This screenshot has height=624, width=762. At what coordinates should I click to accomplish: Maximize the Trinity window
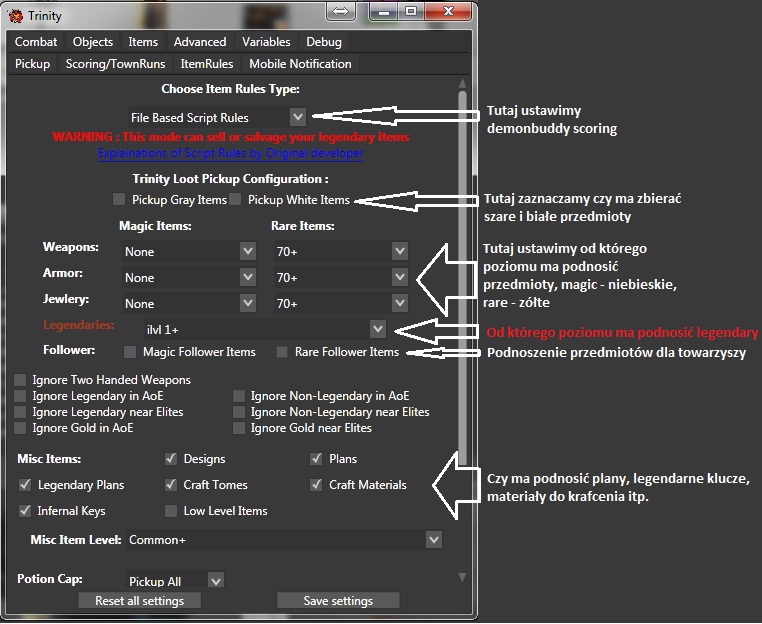click(411, 11)
